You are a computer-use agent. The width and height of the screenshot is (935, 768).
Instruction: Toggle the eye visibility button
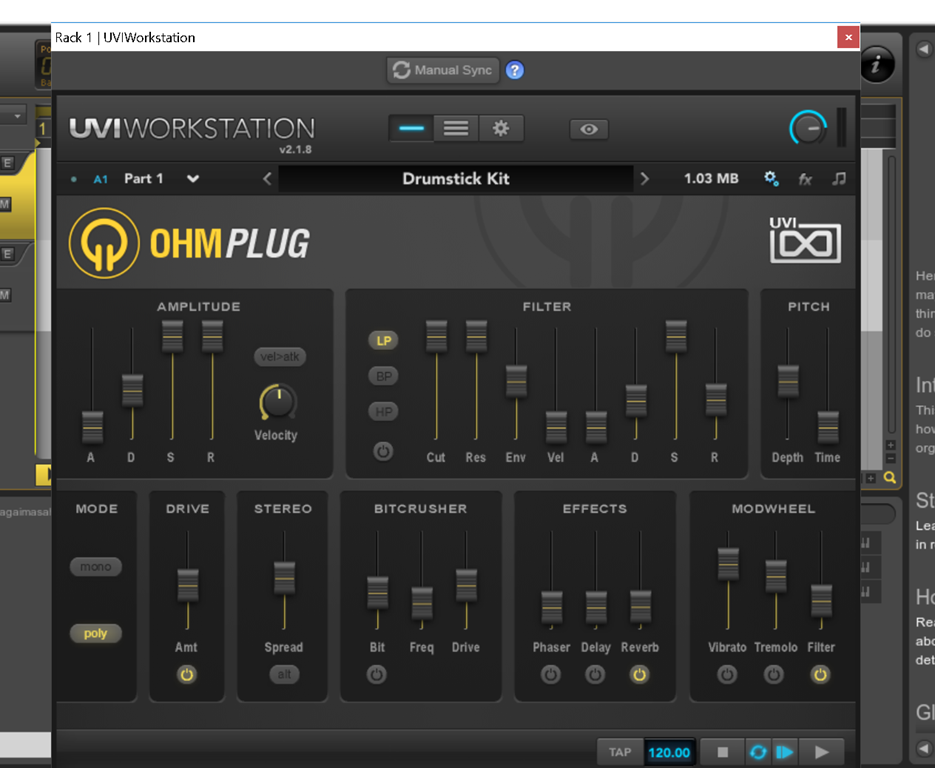(x=589, y=129)
